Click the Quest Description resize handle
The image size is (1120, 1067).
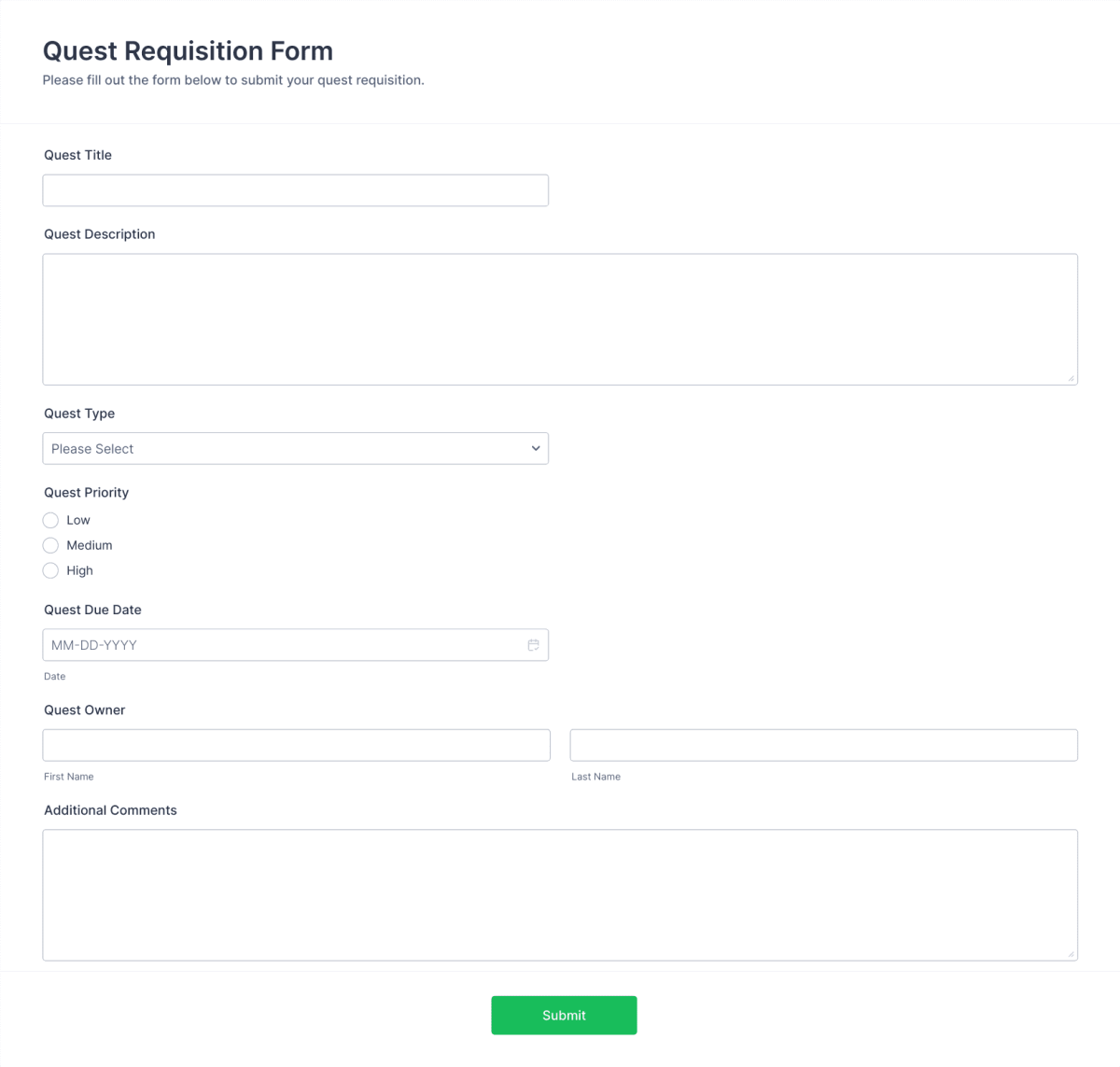(1071, 377)
